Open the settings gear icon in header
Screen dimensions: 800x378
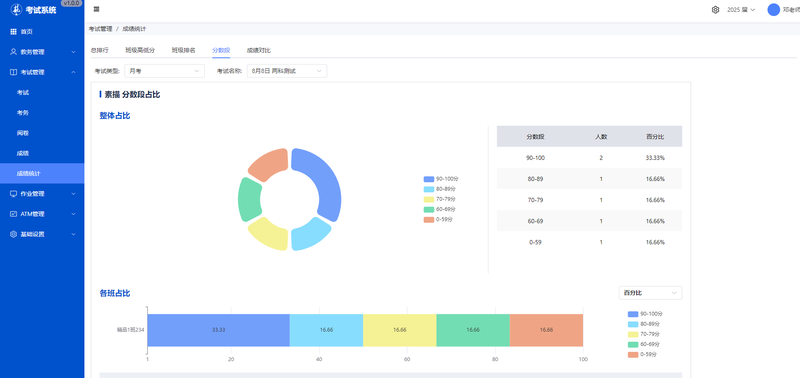tap(715, 10)
